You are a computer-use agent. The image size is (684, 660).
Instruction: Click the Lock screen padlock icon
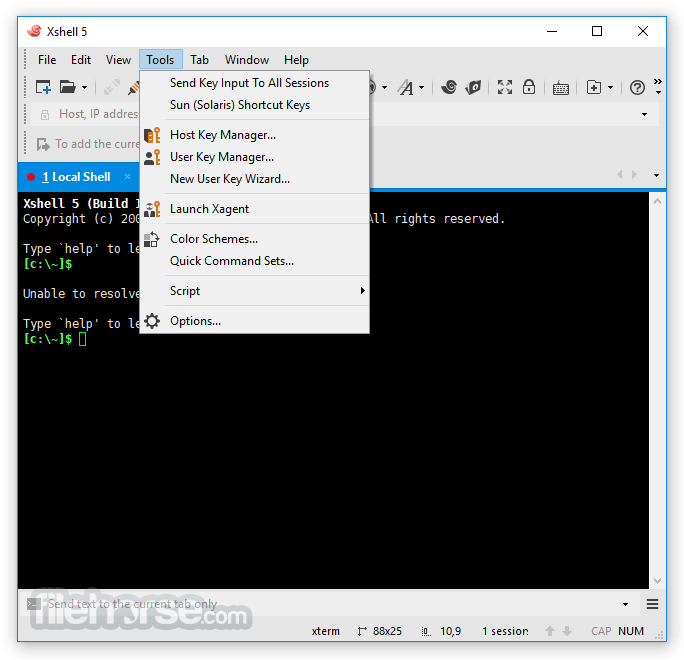(529, 87)
